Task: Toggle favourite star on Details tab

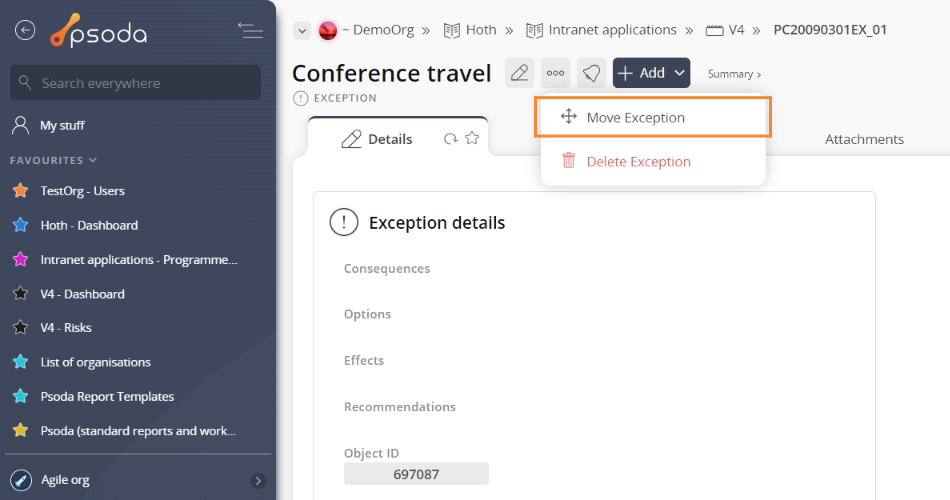Action: point(472,139)
